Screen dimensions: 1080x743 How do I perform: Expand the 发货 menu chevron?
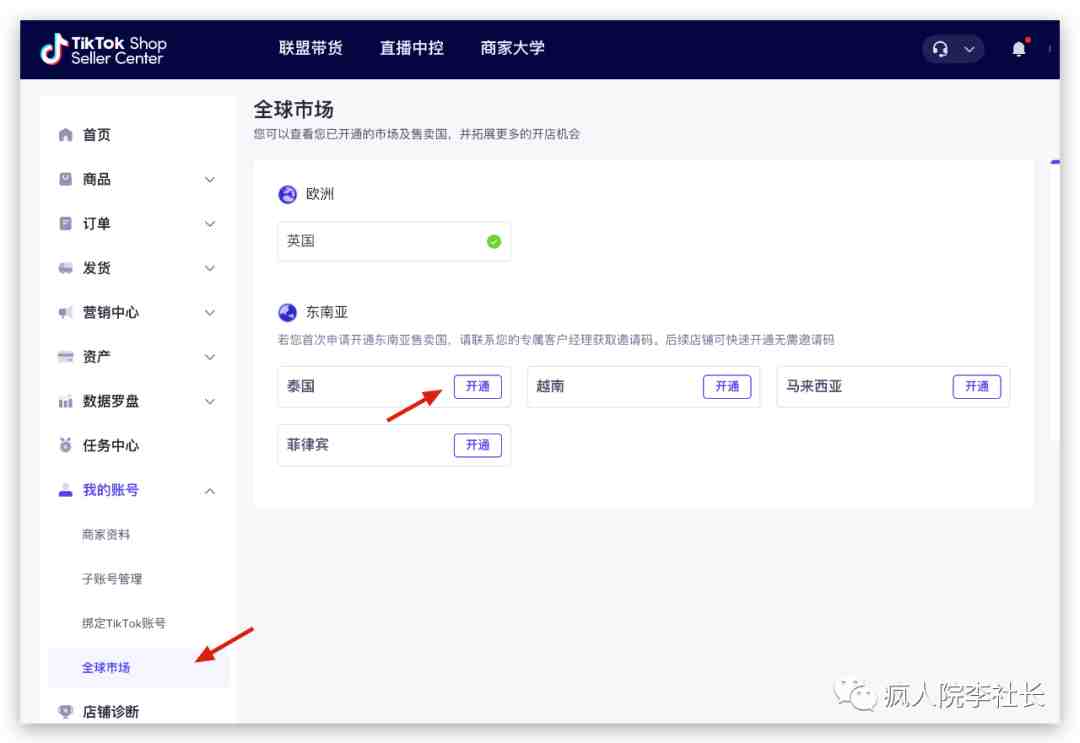(x=210, y=269)
